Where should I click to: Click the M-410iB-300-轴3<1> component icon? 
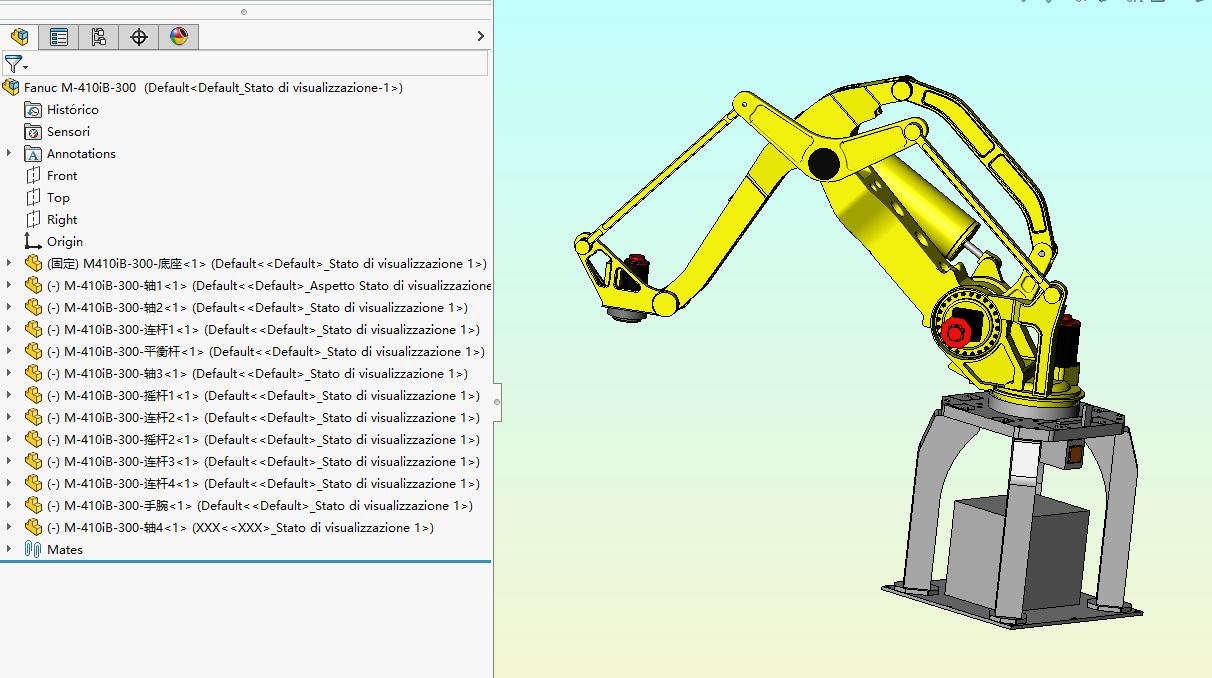click(33, 374)
